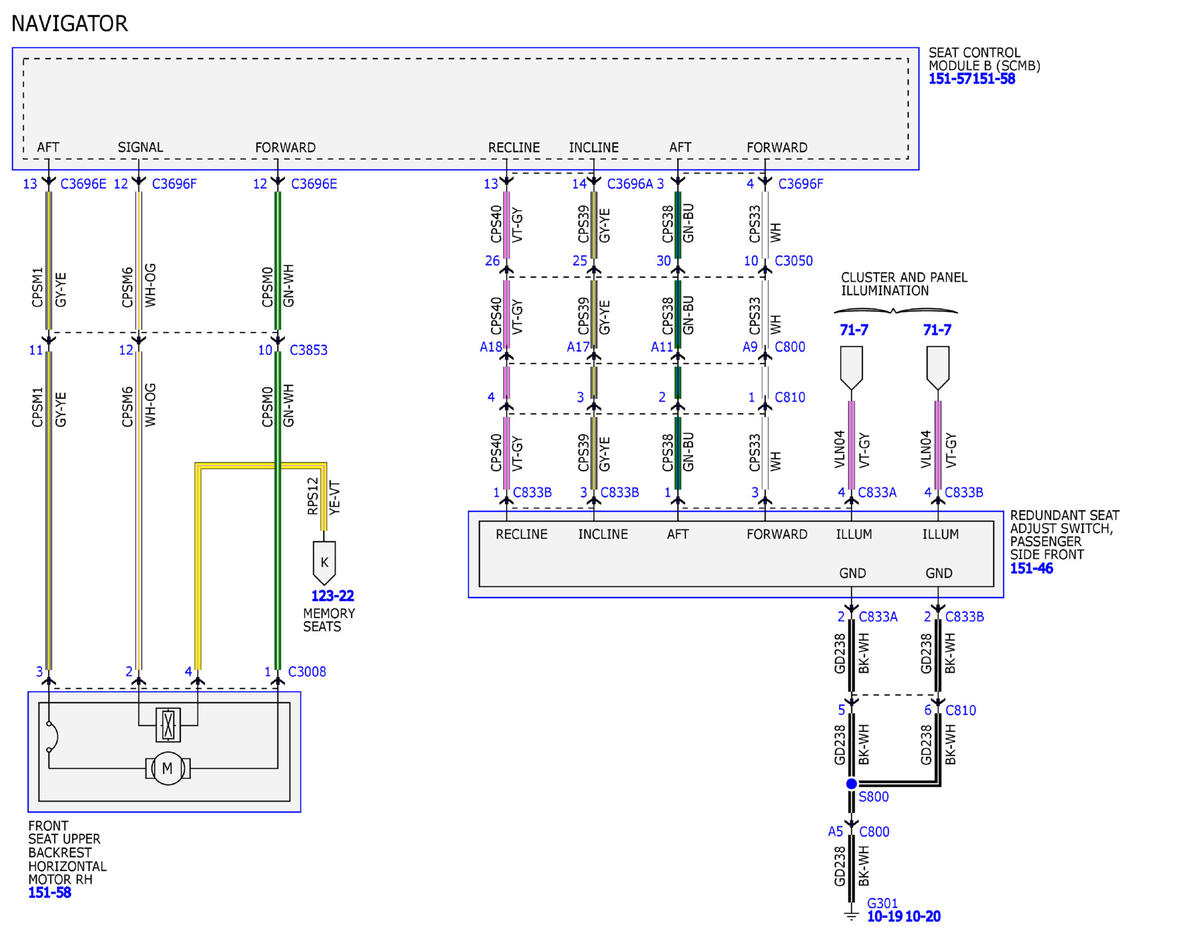Open the 123-22 Memory Seats link

(332, 597)
